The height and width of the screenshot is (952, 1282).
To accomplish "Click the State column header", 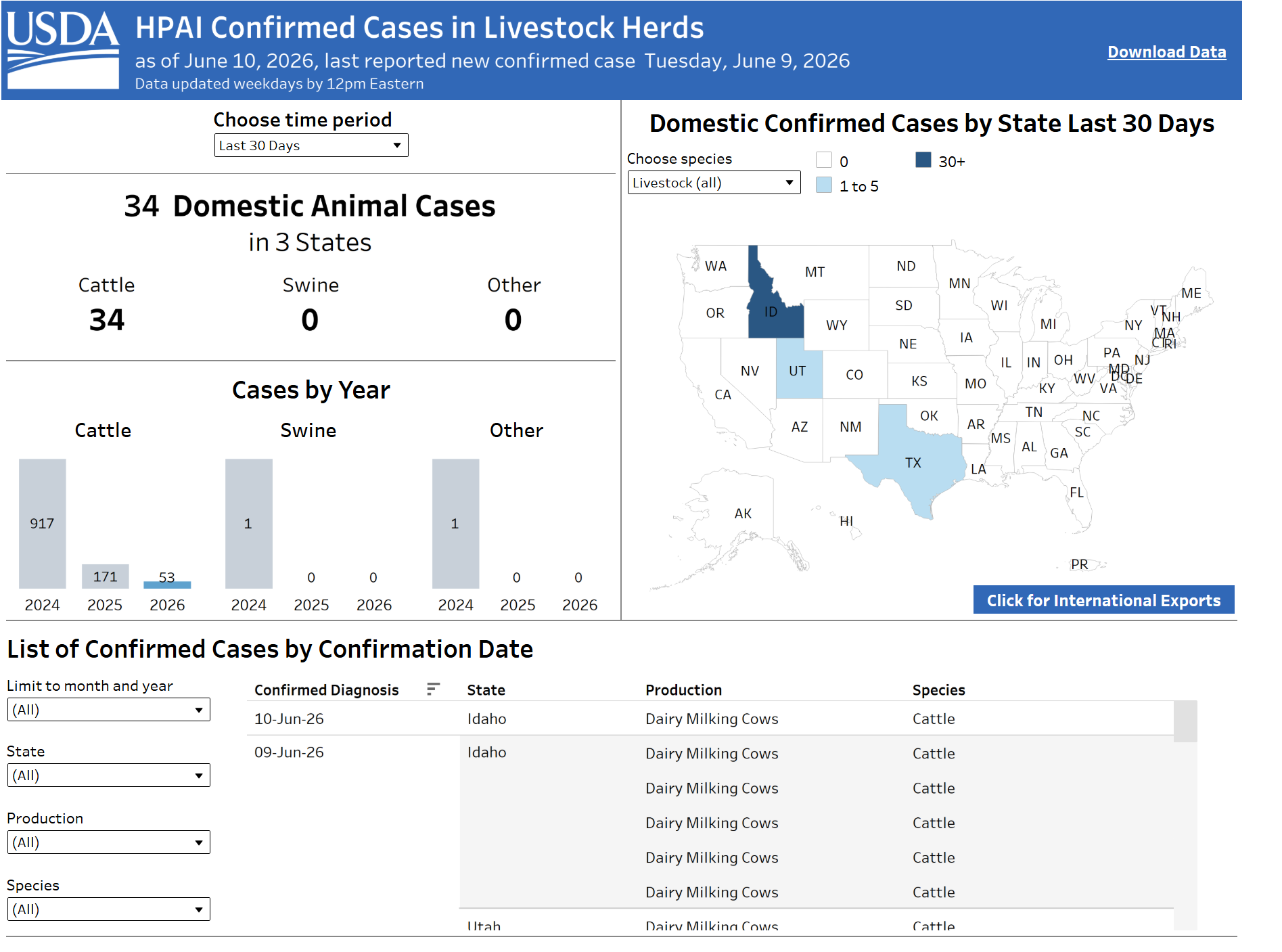I will coord(486,689).
